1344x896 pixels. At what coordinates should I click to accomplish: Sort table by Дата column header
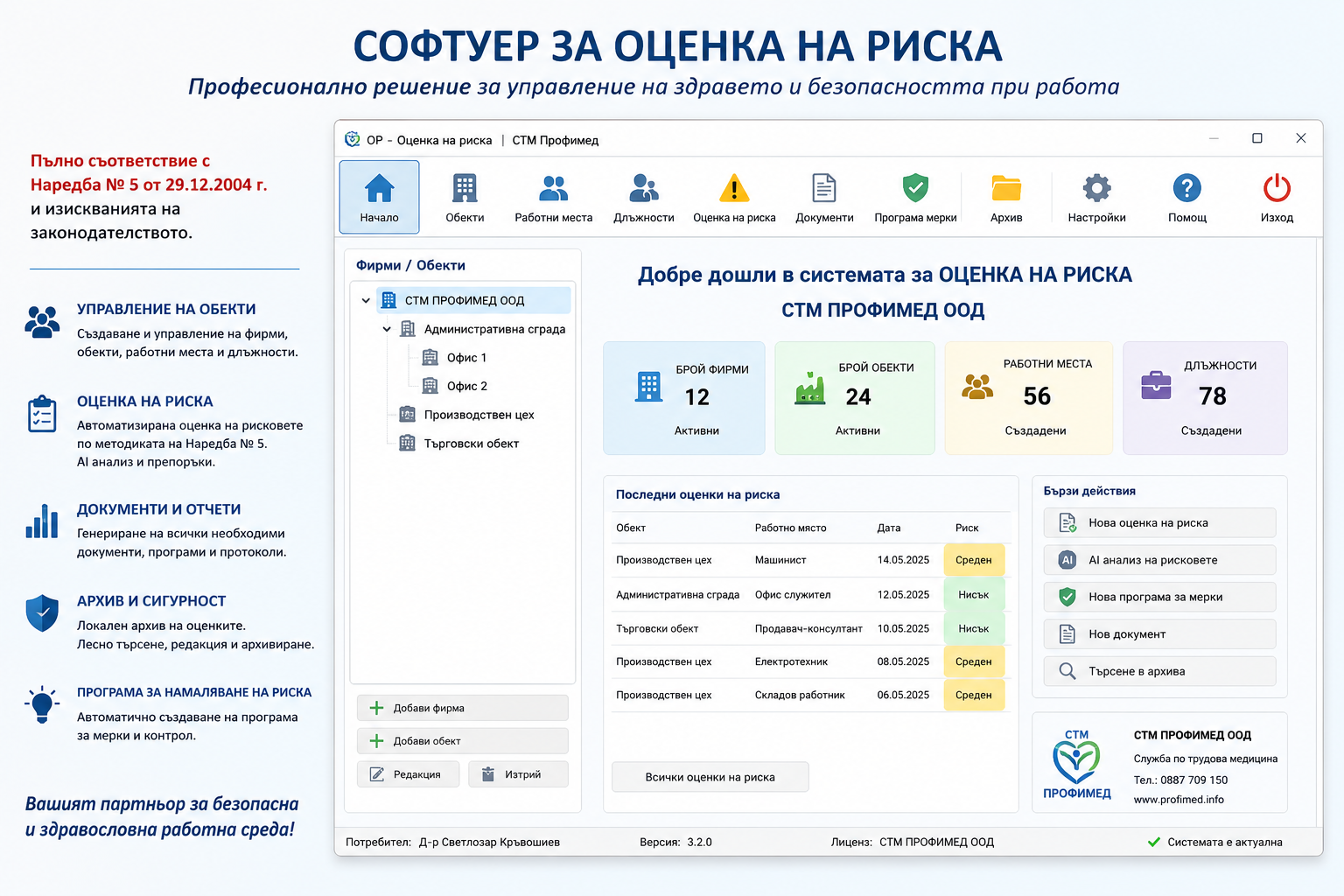pyautogui.click(x=889, y=528)
